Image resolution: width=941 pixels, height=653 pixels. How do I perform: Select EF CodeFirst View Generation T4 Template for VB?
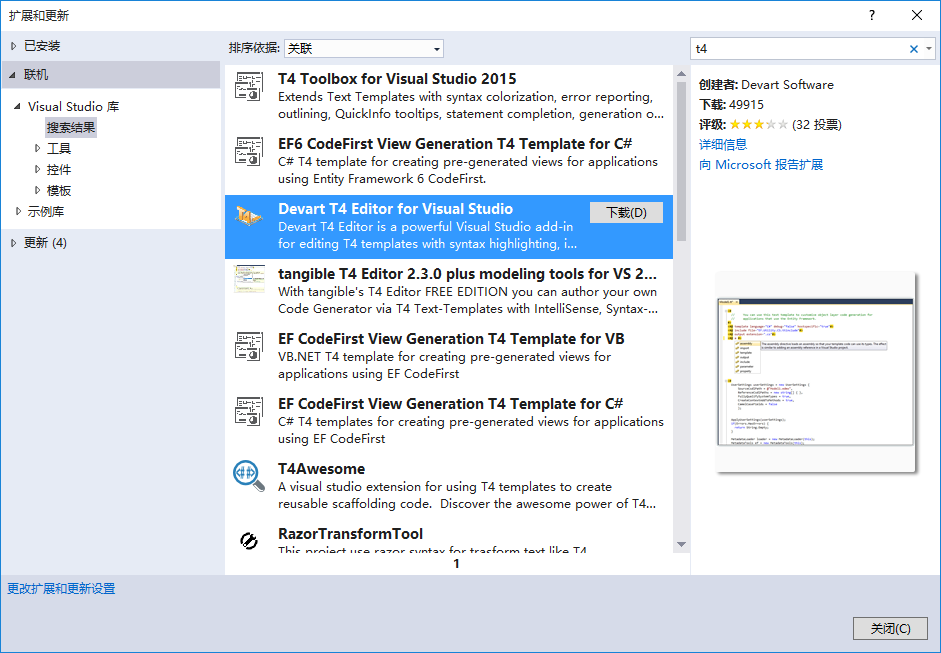tap(451, 339)
